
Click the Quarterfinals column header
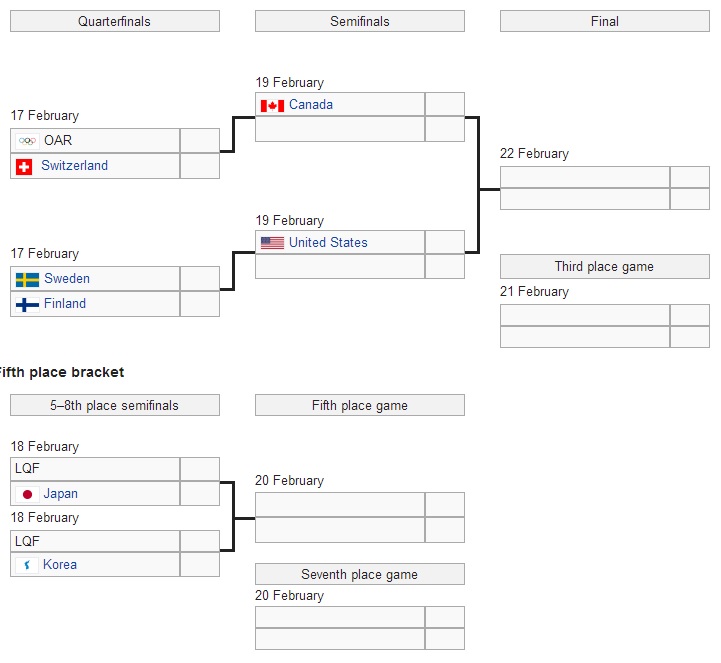point(115,21)
